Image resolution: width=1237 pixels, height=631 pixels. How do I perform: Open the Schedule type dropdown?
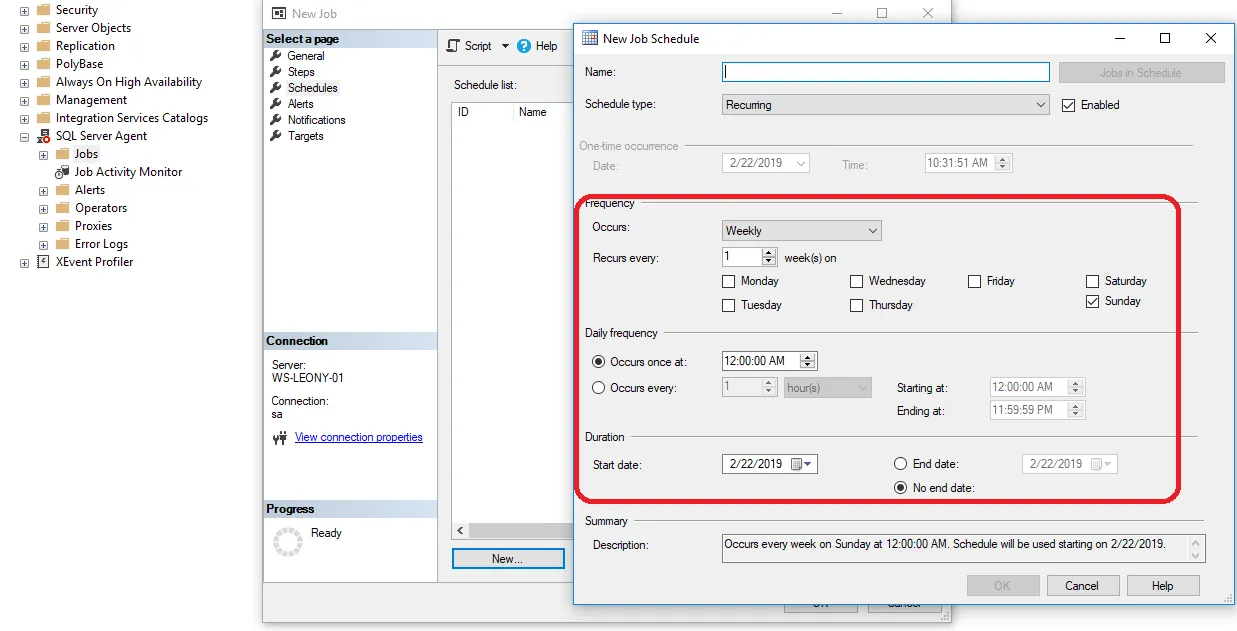tap(886, 105)
